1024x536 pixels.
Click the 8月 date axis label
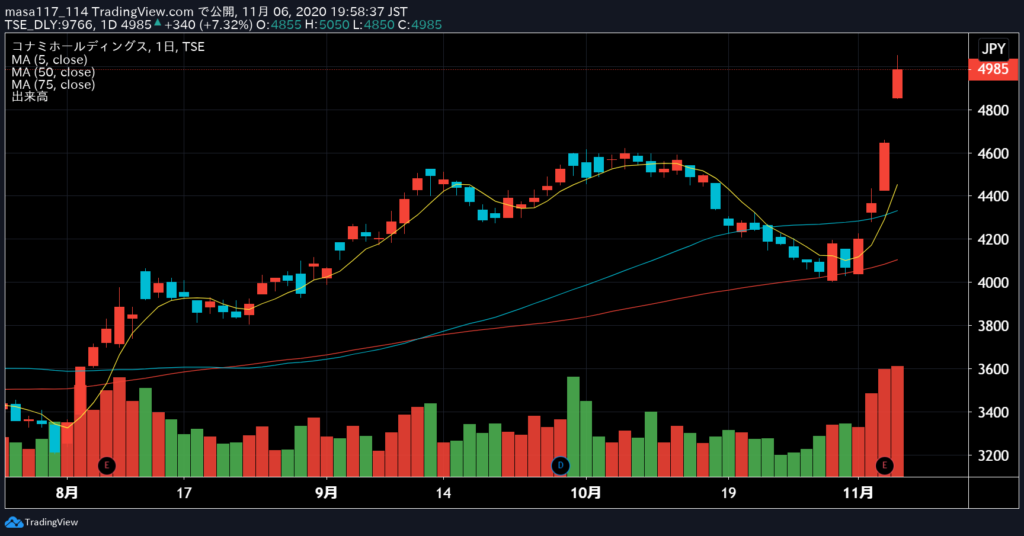[x=67, y=492]
